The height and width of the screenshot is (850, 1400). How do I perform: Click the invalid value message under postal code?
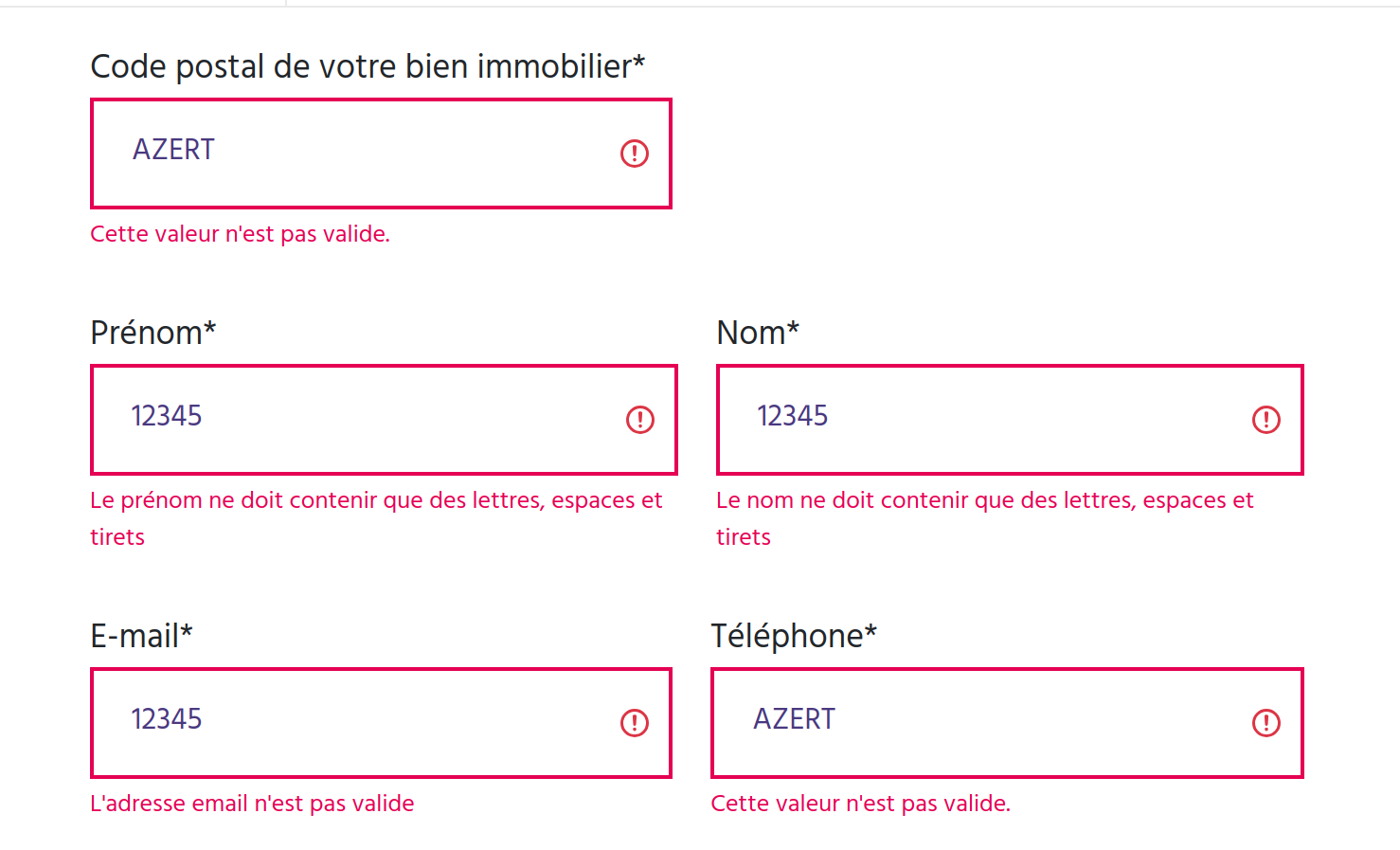point(240,234)
